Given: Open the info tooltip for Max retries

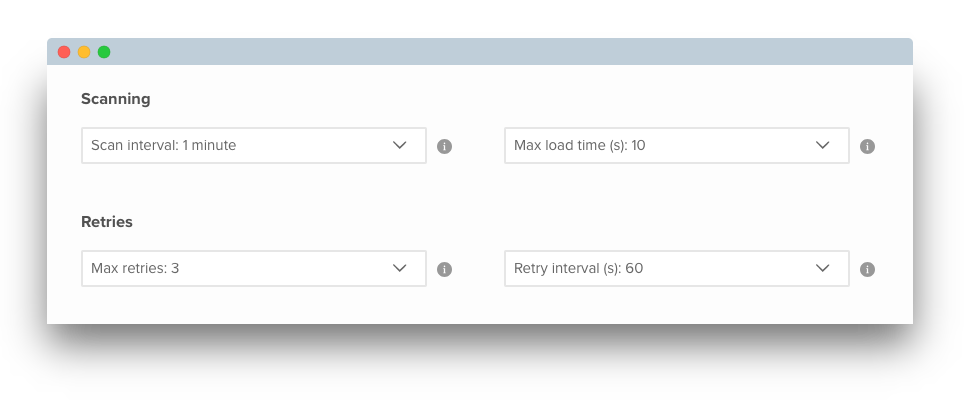Looking at the screenshot, I should pyautogui.click(x=444, y=270).
